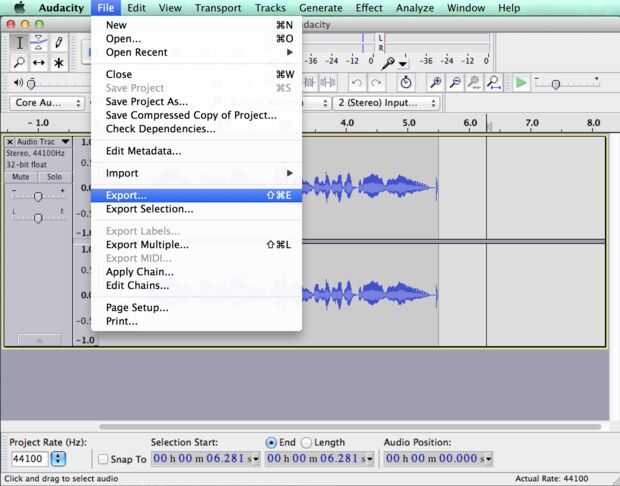Choose Apply Chain... menu item

pyautogui.click(x=196, y=272)
